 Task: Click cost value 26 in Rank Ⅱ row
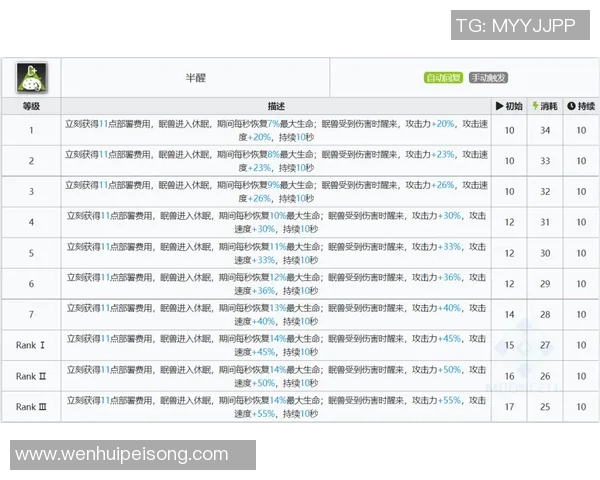(545, 376)
